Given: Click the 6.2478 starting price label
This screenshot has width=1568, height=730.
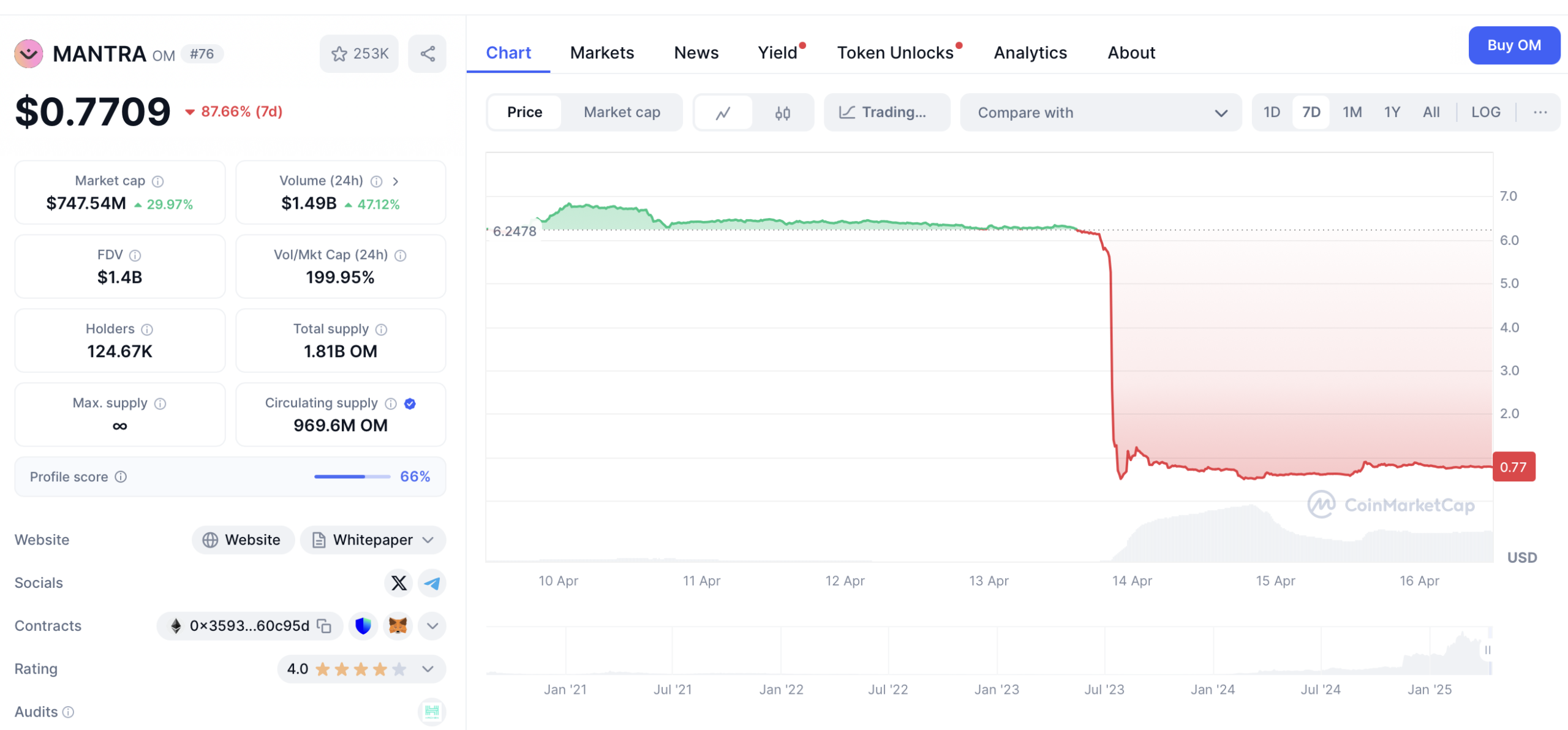Looking at the screenshot, I should (514, 231).
